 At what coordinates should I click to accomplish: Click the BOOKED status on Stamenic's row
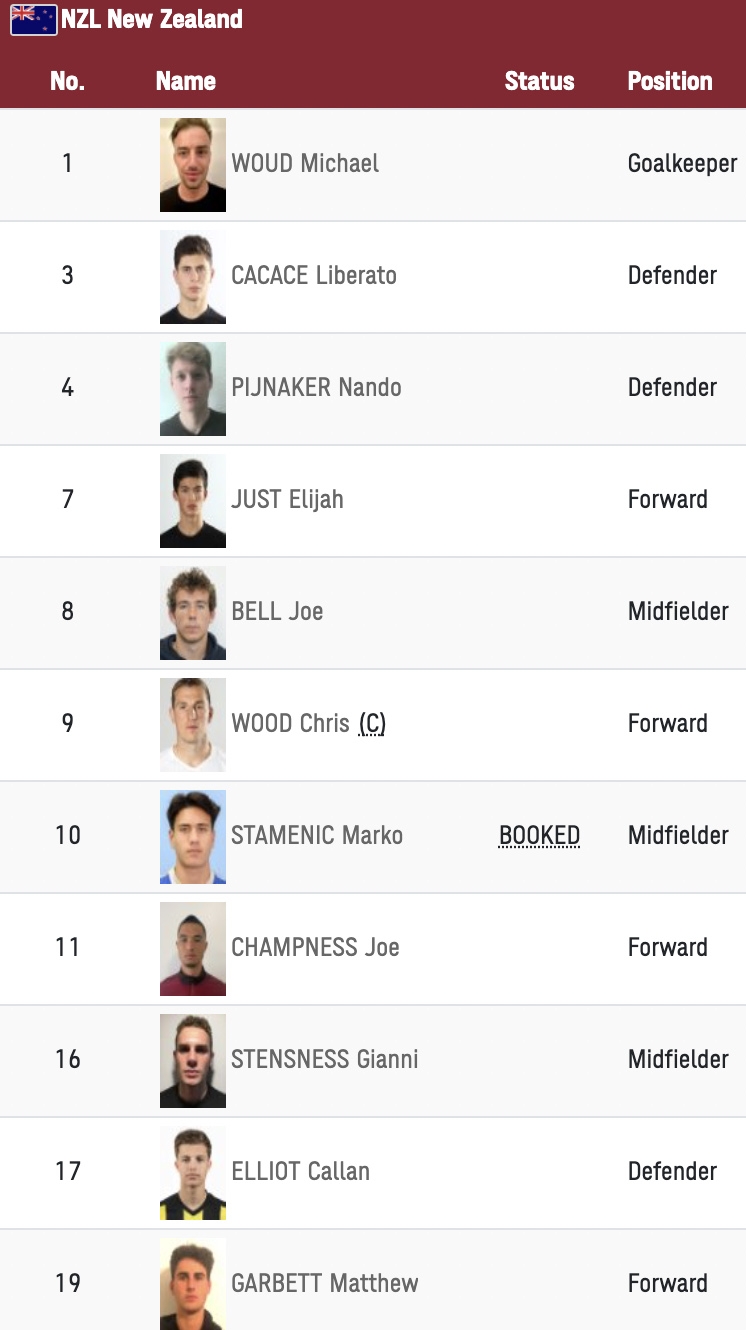click(x=539, y=835)
